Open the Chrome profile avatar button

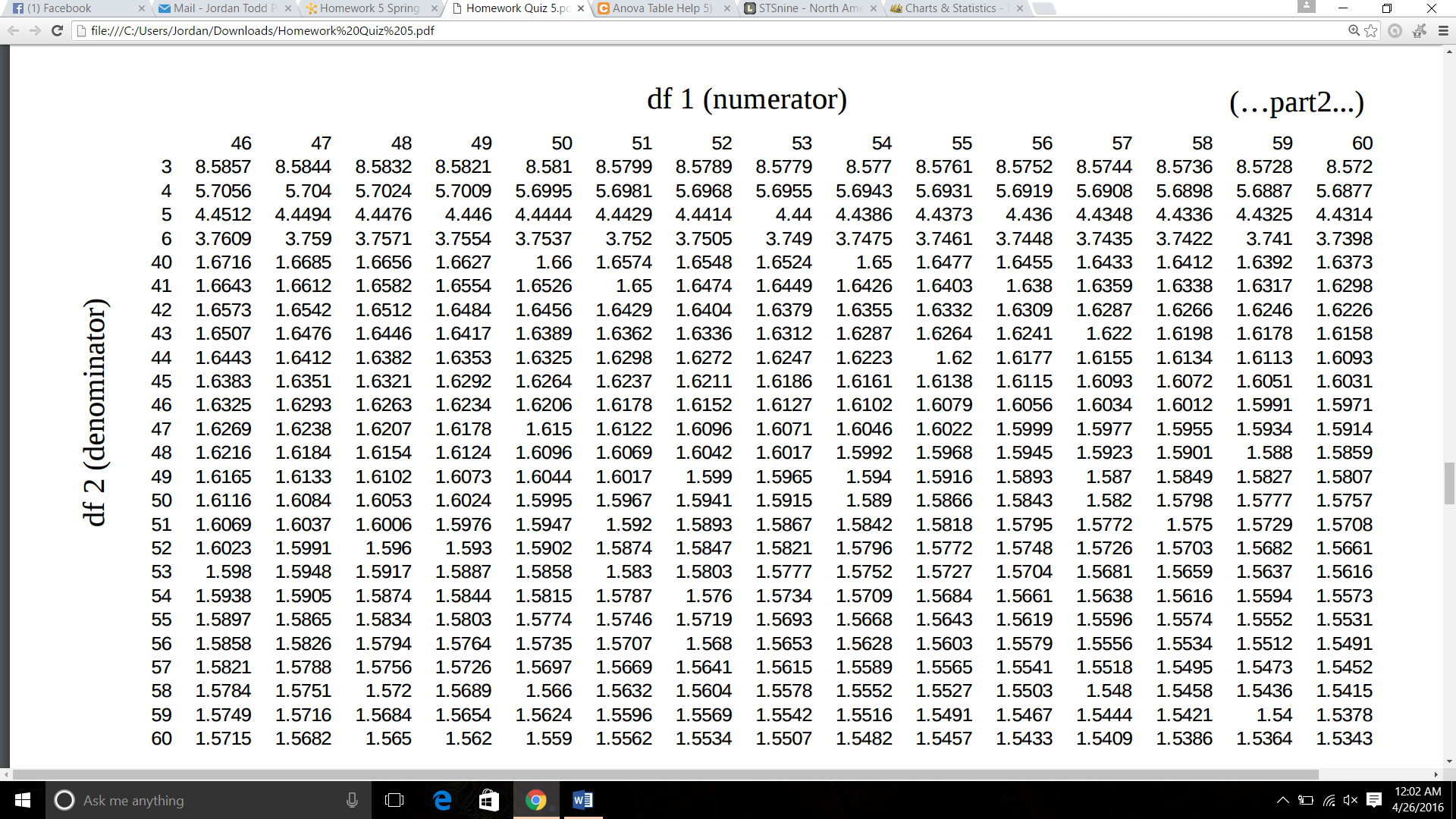(1306, 7)
